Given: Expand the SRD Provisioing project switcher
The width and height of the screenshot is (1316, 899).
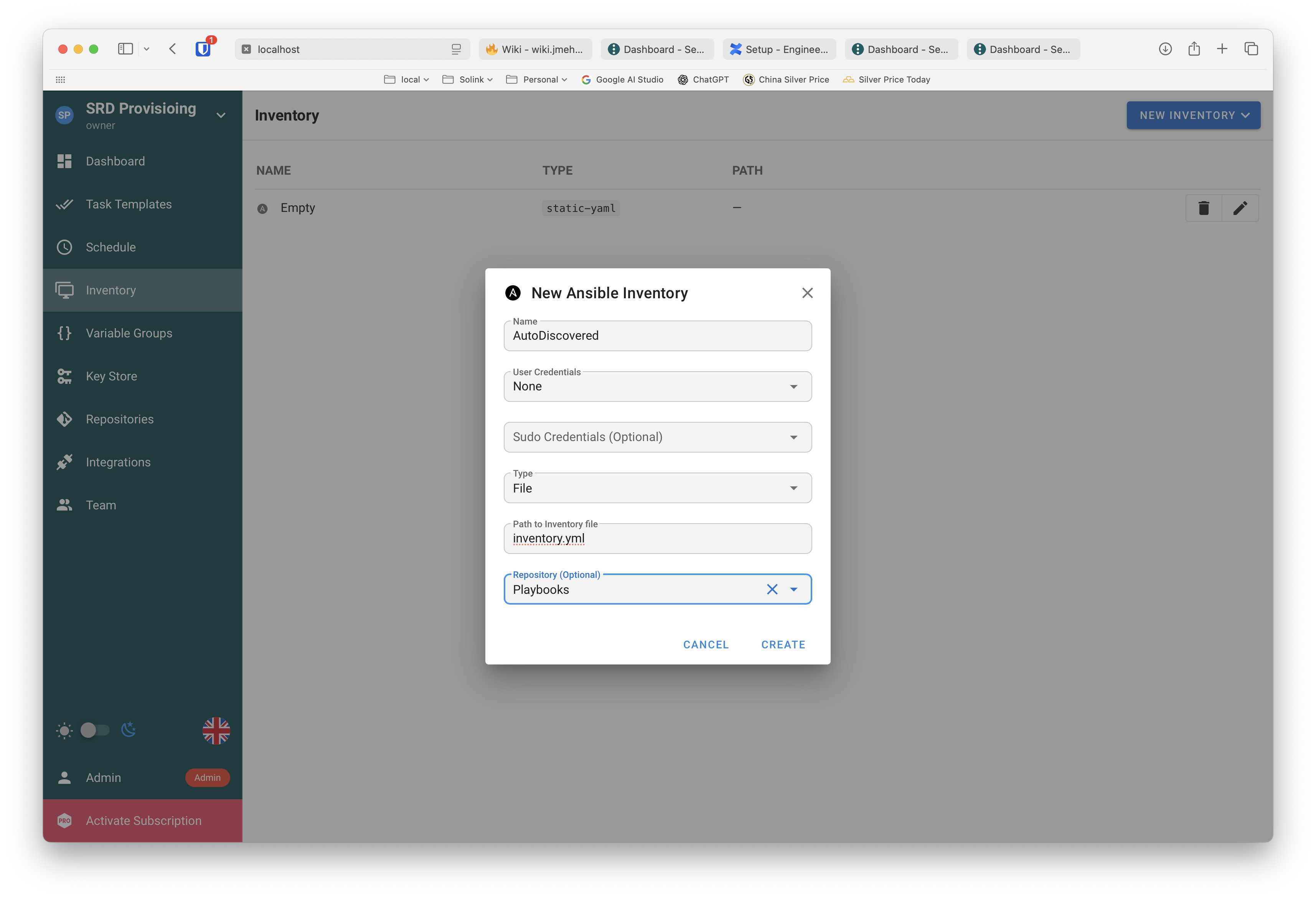Looking at the screenshot, I should tap(221, 115).
